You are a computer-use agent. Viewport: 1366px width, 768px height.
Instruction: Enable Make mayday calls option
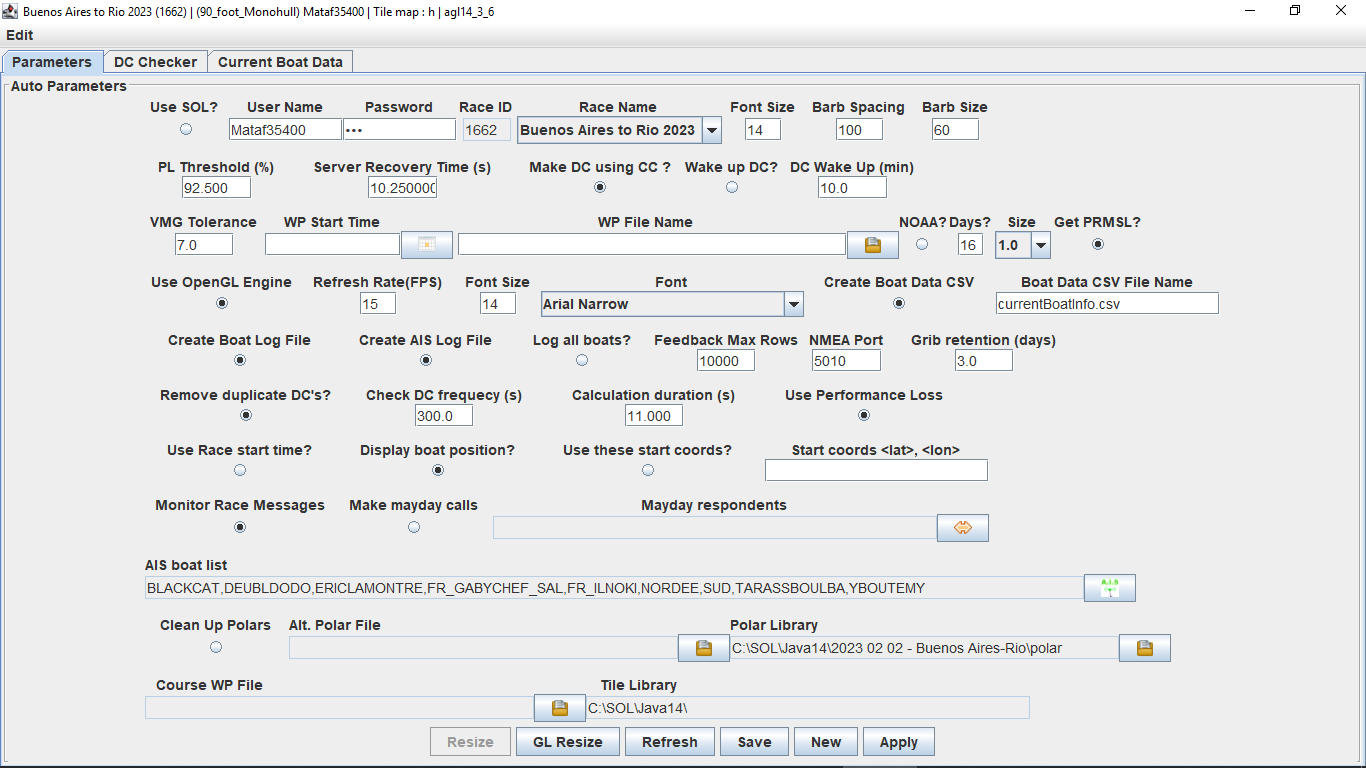[414, 527]
